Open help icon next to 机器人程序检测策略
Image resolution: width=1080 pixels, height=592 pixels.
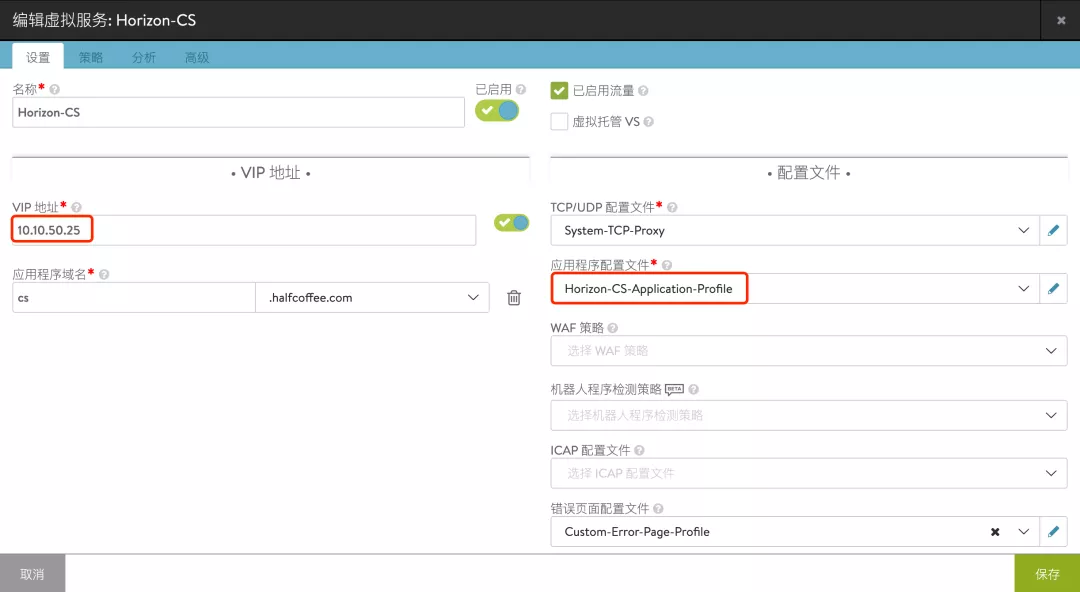pyautogui.click(x=694, y=389)
